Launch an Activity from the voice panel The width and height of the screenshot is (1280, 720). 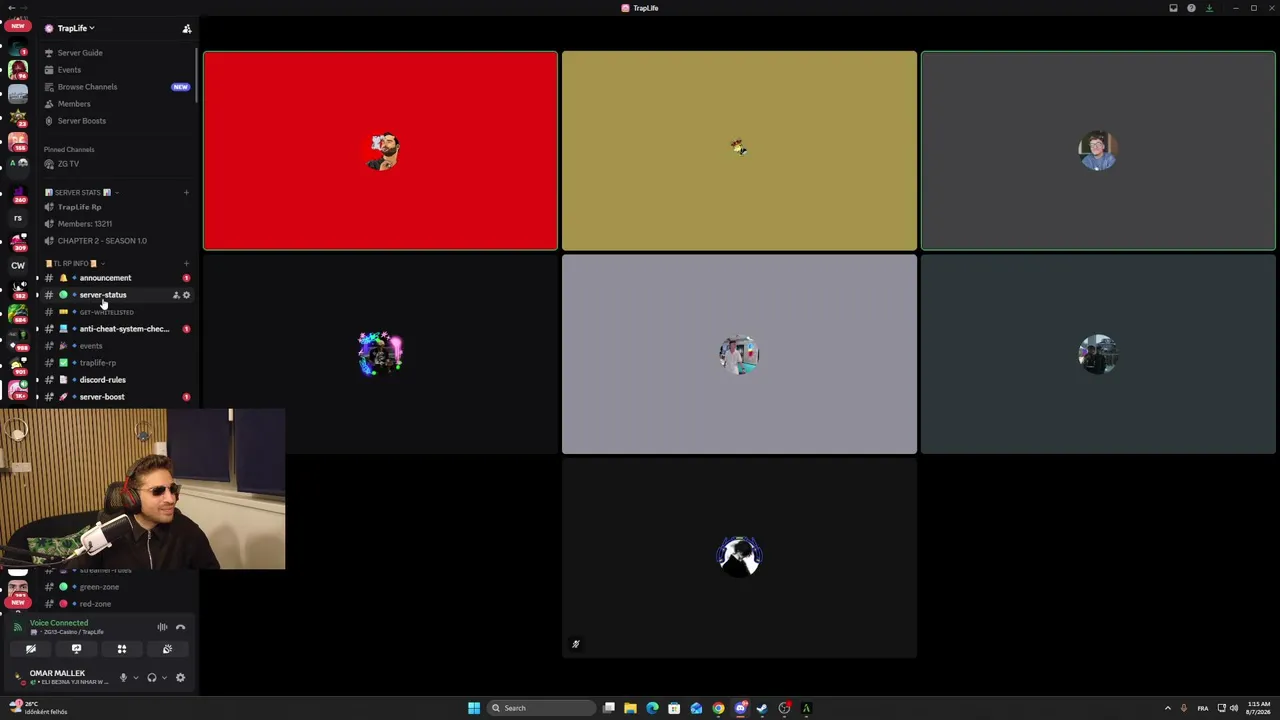point(122,649)
